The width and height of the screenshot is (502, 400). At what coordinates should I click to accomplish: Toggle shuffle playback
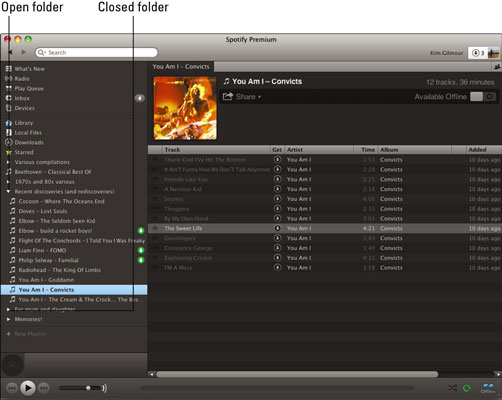coord(452,388)
